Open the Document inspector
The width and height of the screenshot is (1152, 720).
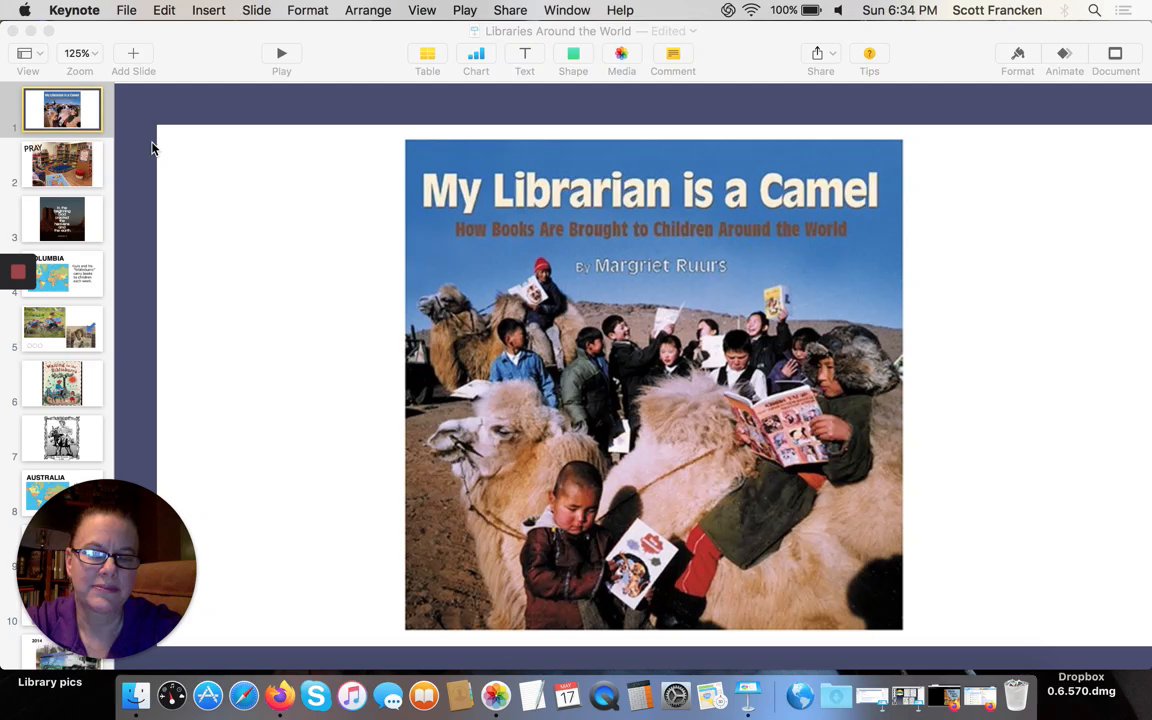click(1115, 54)
